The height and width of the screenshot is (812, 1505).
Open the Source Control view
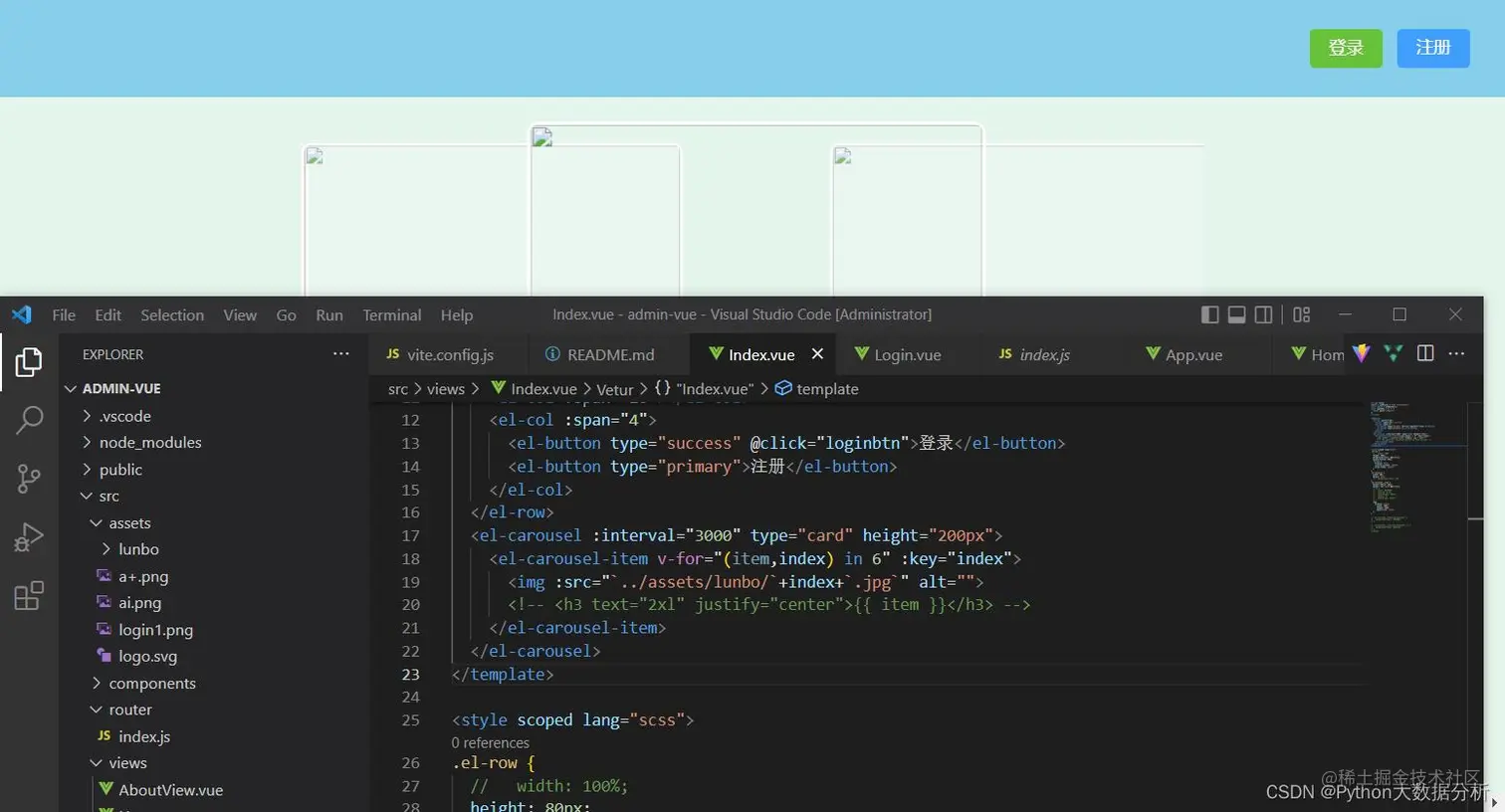click(29, 479)
